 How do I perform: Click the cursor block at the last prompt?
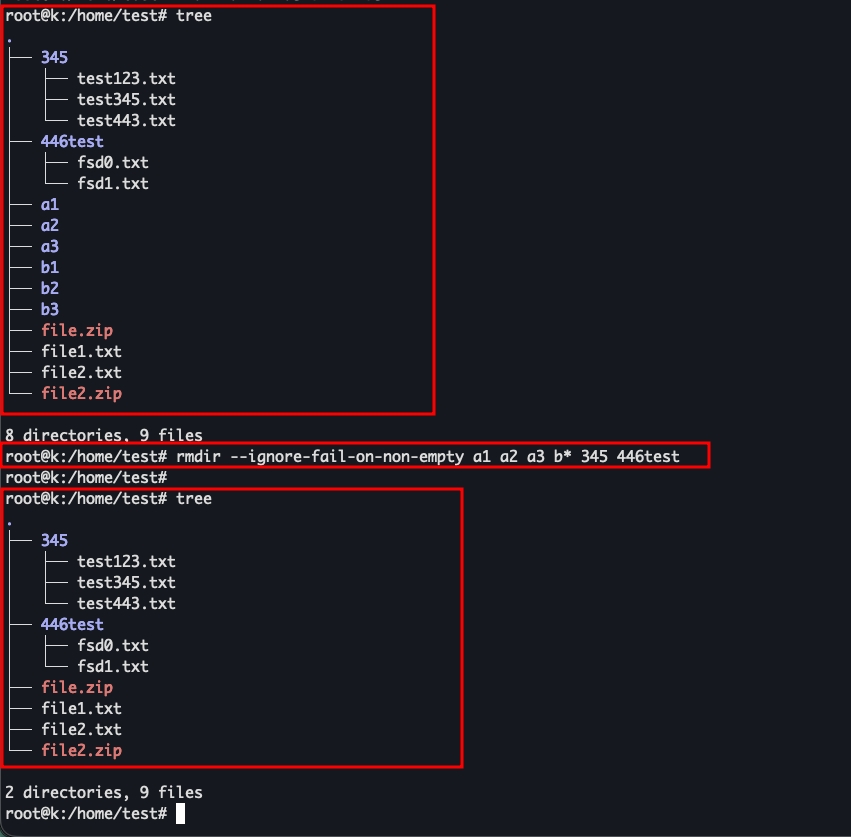pos(180,814)
